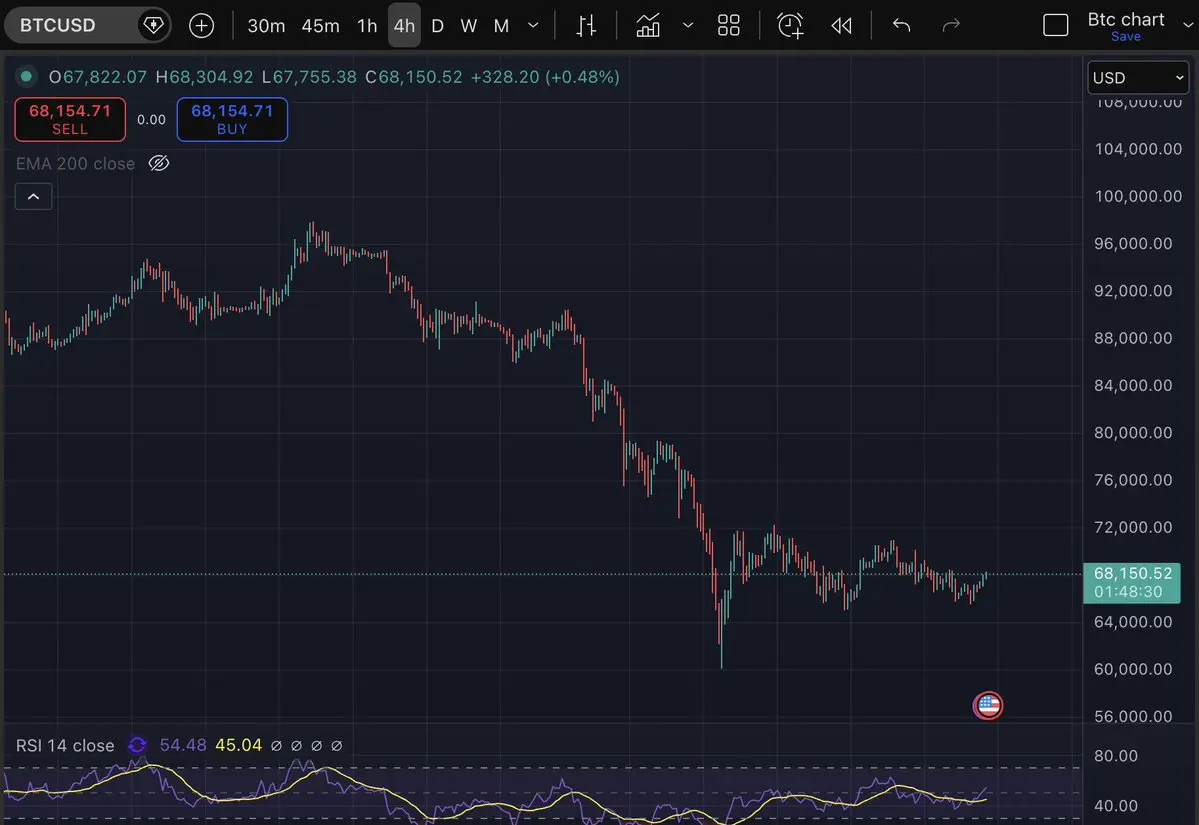Click the RSI scale 80.00 label
The width and height of the screenshot is (1199, 825).
[1116, 756]
